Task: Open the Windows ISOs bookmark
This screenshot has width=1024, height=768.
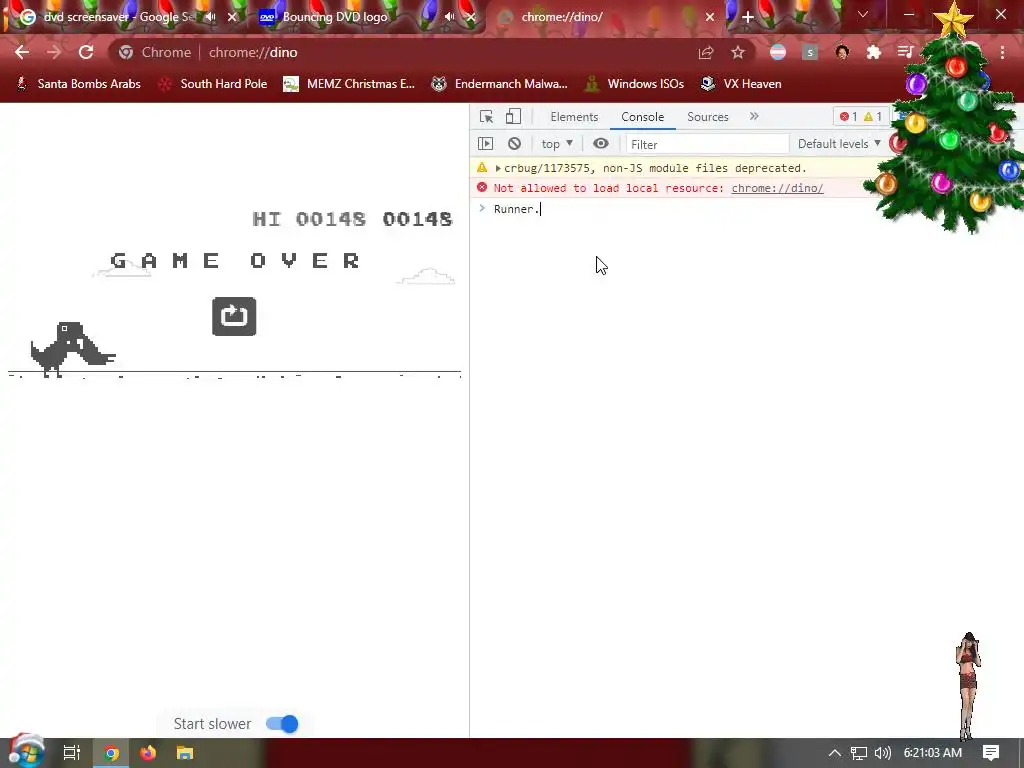Action: point(634,84)
